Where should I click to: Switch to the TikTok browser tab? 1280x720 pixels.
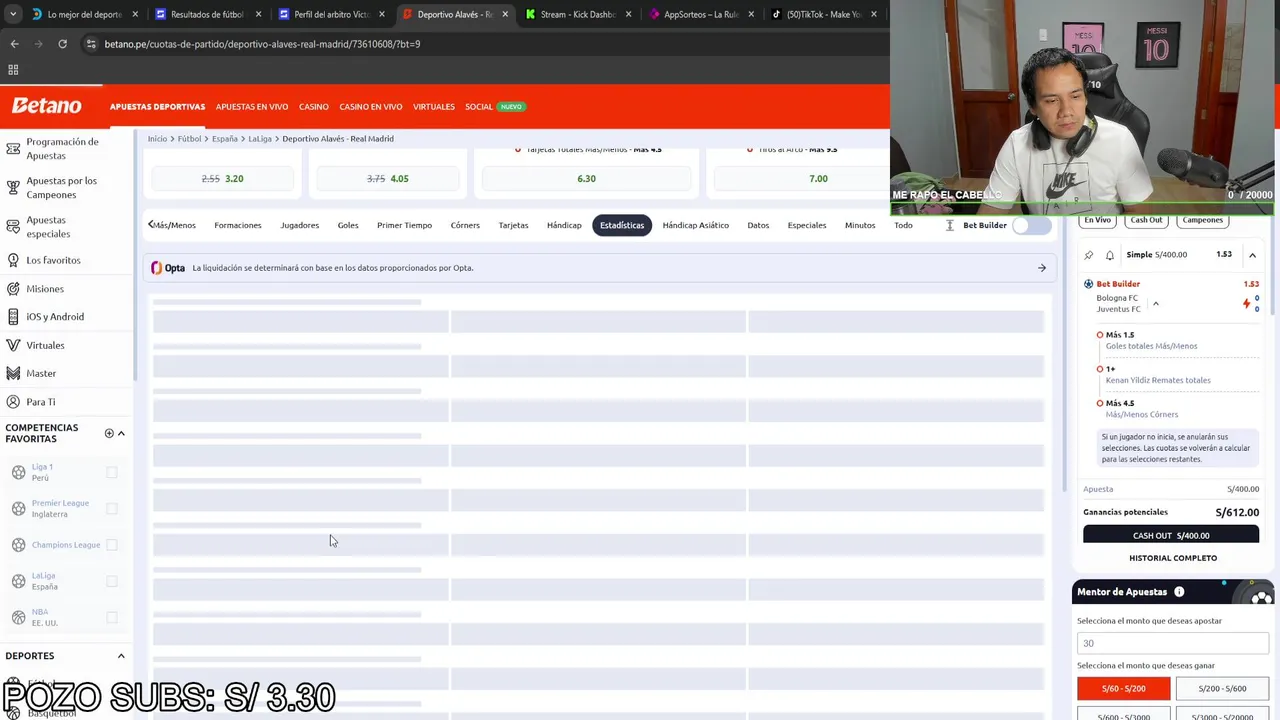pos(823,14)
